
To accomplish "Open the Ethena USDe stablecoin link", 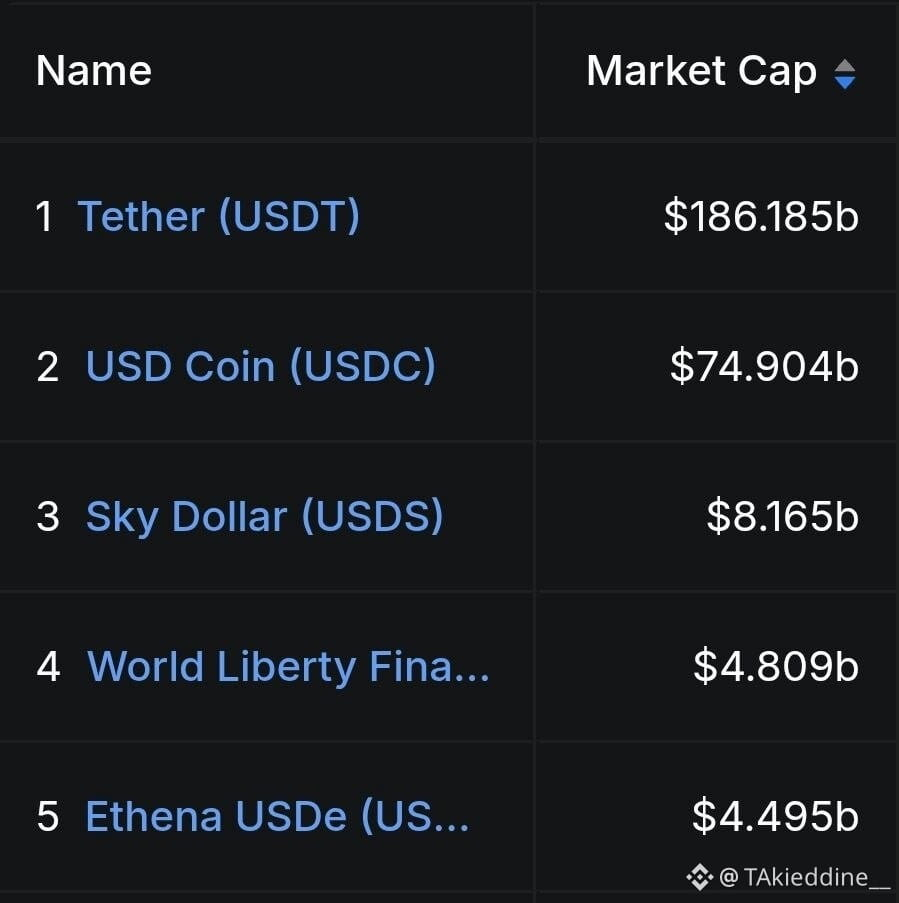I will (278, 817).
